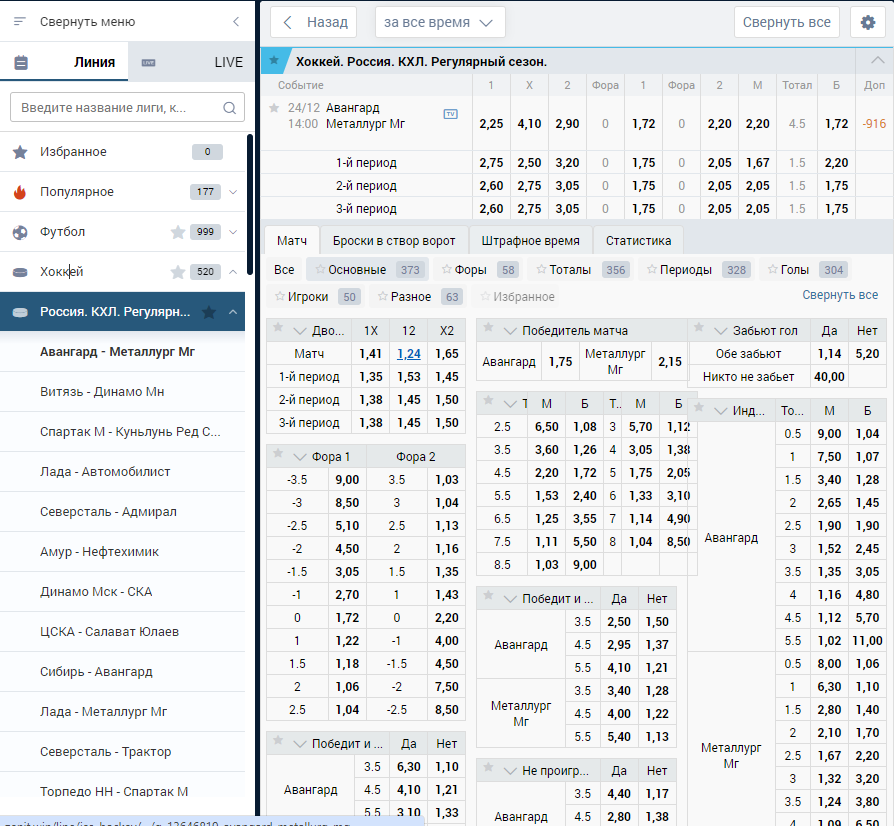
Task: Click the -916 additional markets count
Action: point(874,124)
